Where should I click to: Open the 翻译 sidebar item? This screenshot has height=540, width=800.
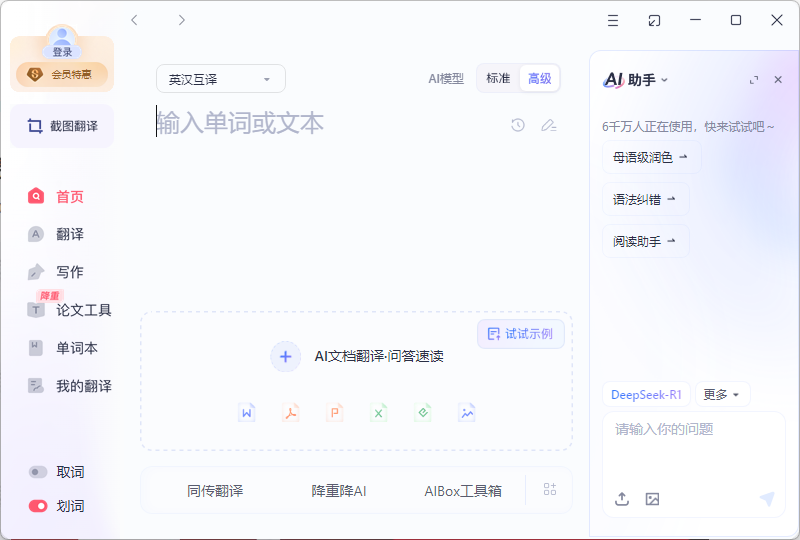[x=56, y=234]
